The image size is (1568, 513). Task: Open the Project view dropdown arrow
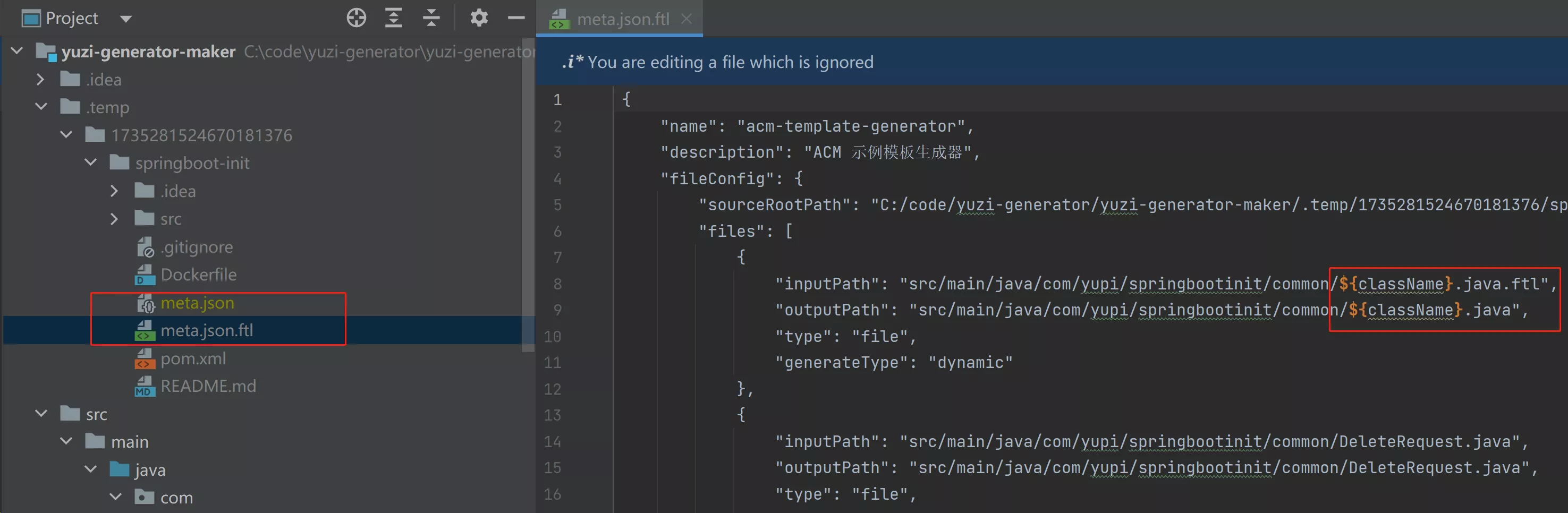point(125,19)
